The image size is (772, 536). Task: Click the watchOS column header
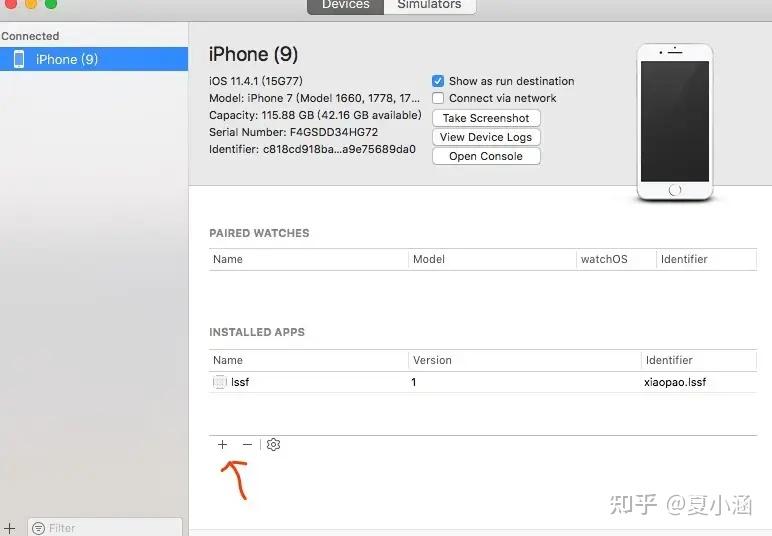click(616, 259)
